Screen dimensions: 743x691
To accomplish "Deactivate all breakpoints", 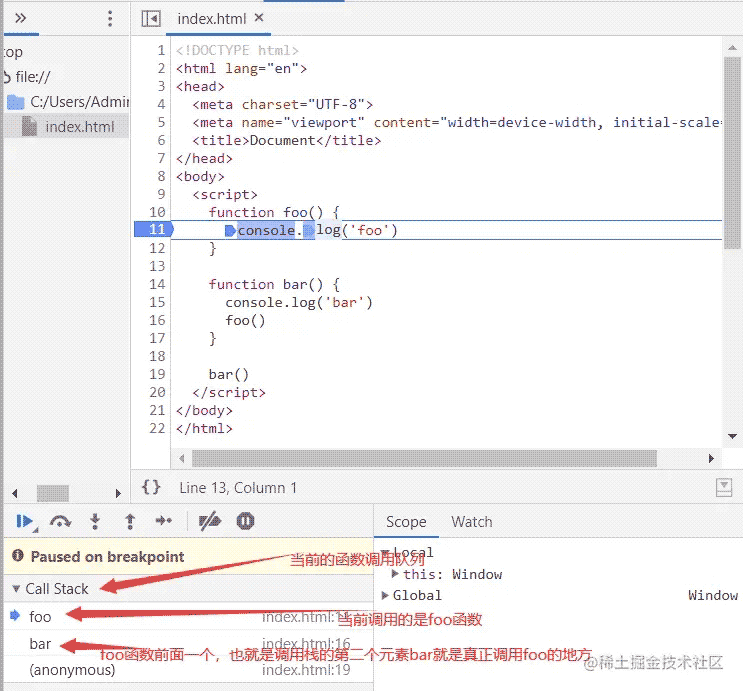I will coord(210,521).
